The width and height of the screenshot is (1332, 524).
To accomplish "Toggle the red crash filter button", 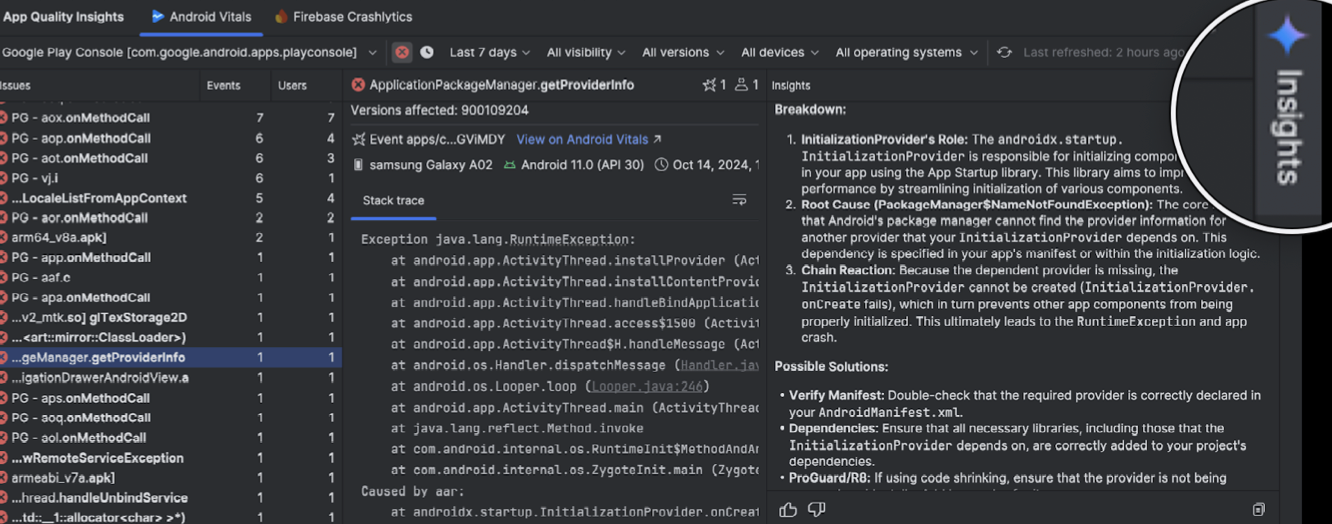I will point(402,53).
